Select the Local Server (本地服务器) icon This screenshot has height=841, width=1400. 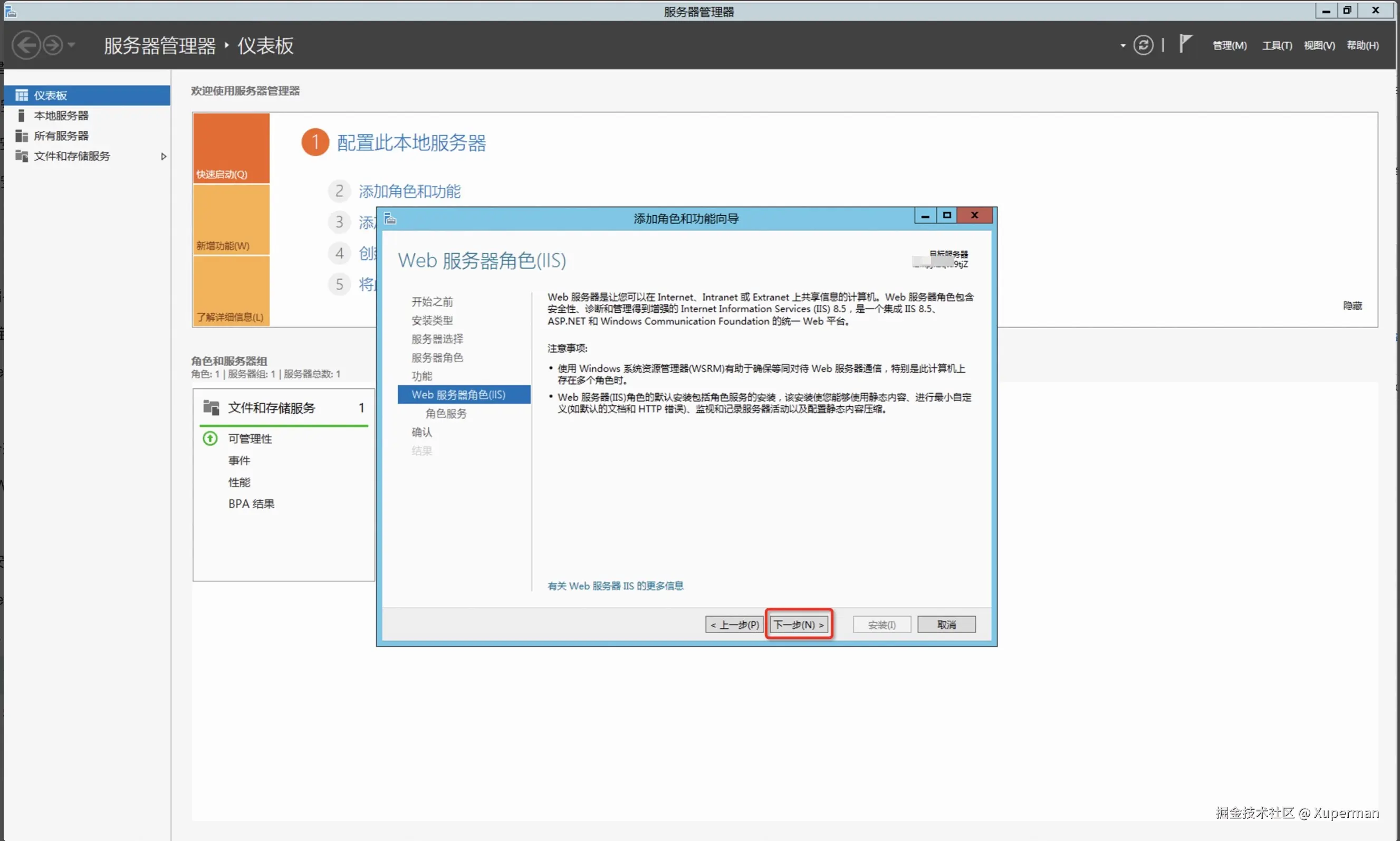pos(22,116)
